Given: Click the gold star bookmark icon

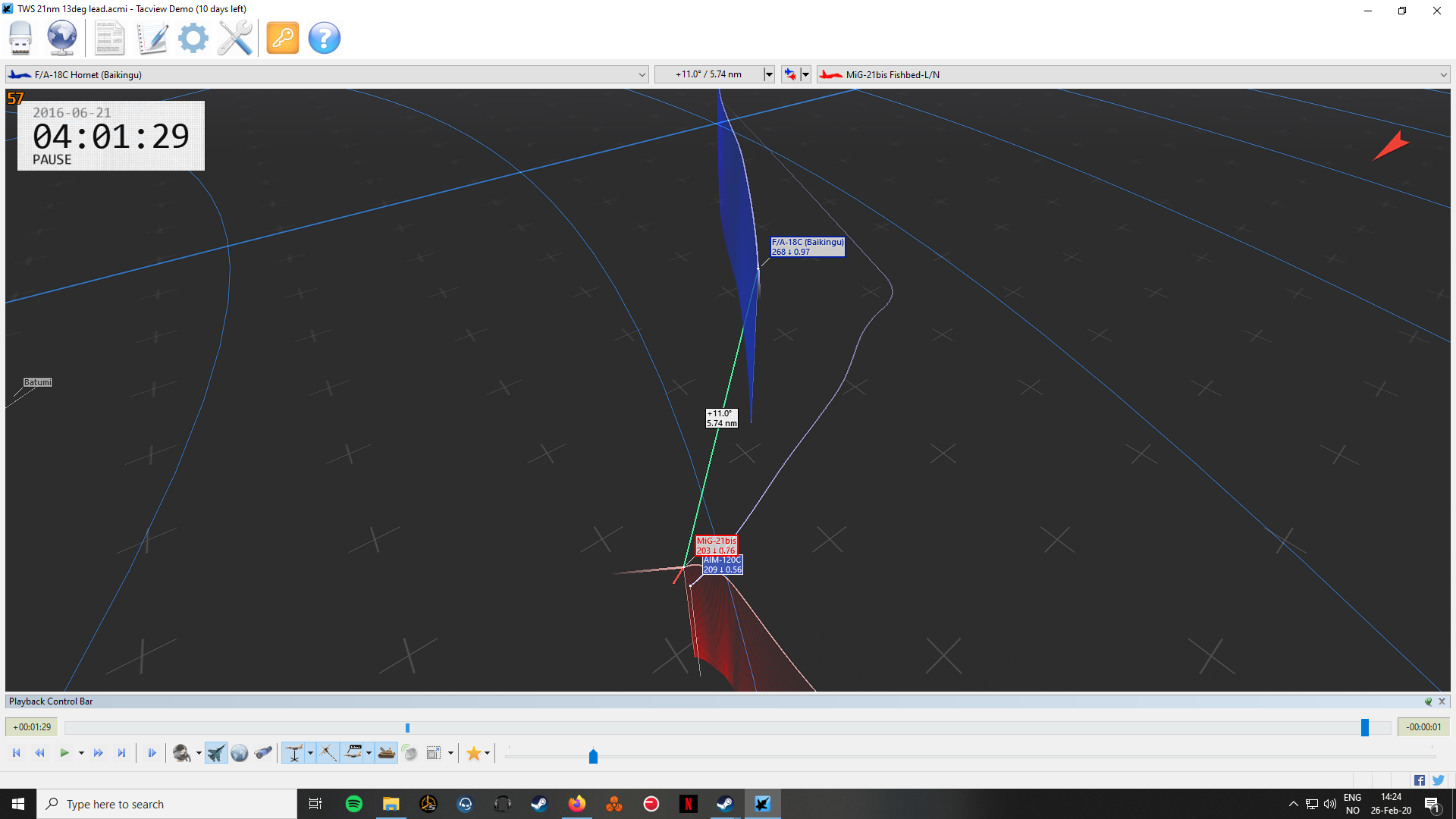Looking at the screenshot, I should (474, 753).
